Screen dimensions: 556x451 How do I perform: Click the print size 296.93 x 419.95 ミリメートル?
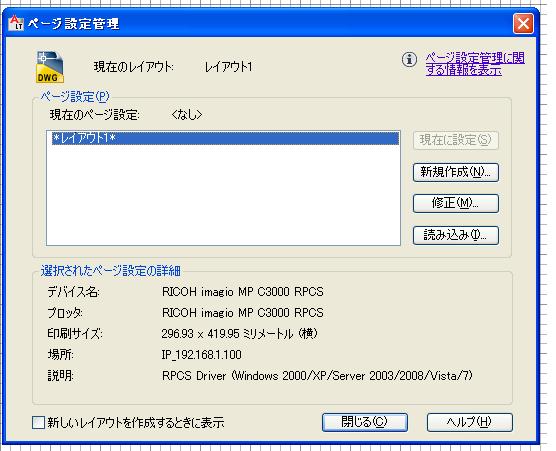239,334
